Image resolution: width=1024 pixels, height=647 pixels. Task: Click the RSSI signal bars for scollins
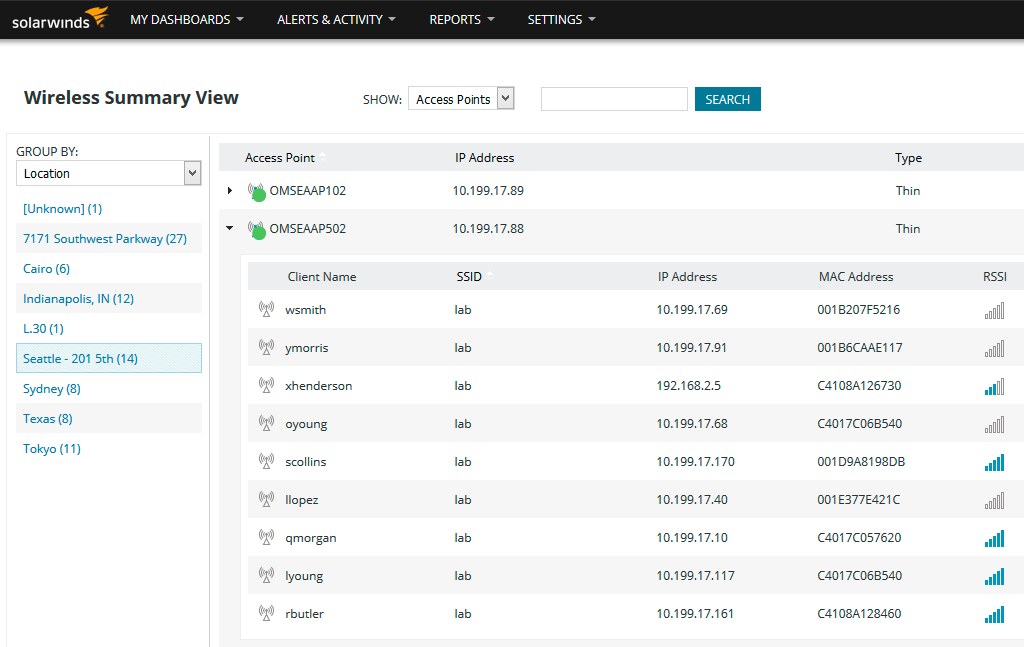click(994, 462)
